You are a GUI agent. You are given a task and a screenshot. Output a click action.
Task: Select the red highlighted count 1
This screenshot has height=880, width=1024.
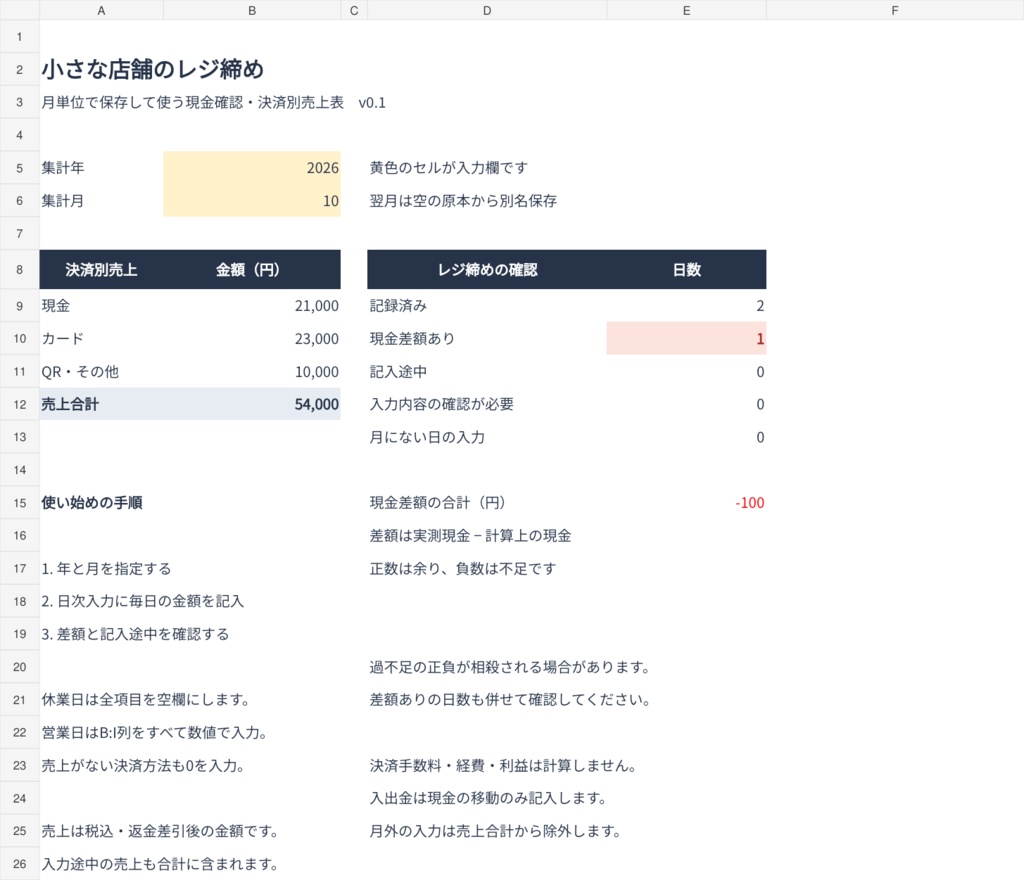click(686, 338)
